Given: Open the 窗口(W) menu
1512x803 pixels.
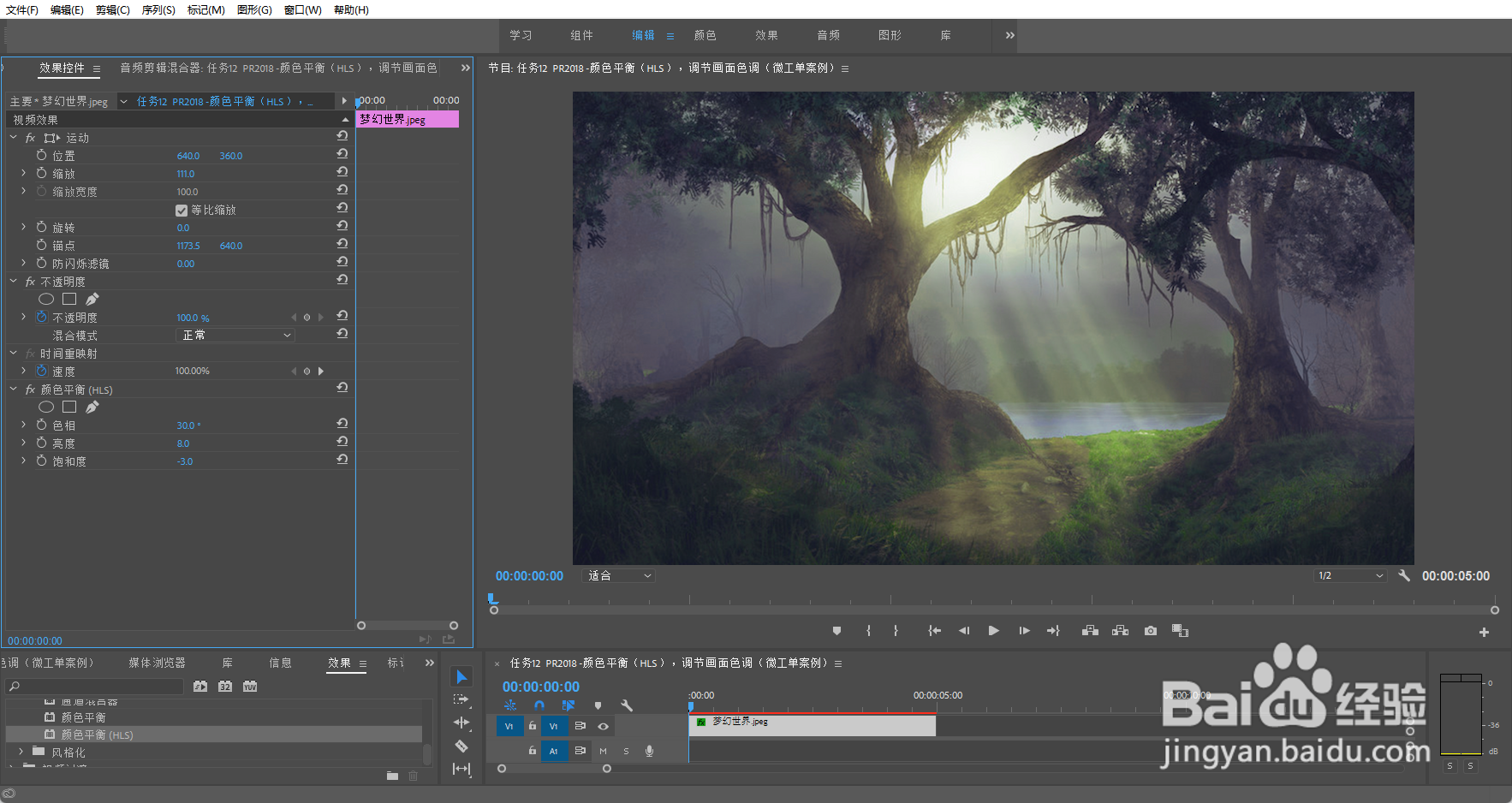Looking at the screenshot, I should [x=303, y=9].
